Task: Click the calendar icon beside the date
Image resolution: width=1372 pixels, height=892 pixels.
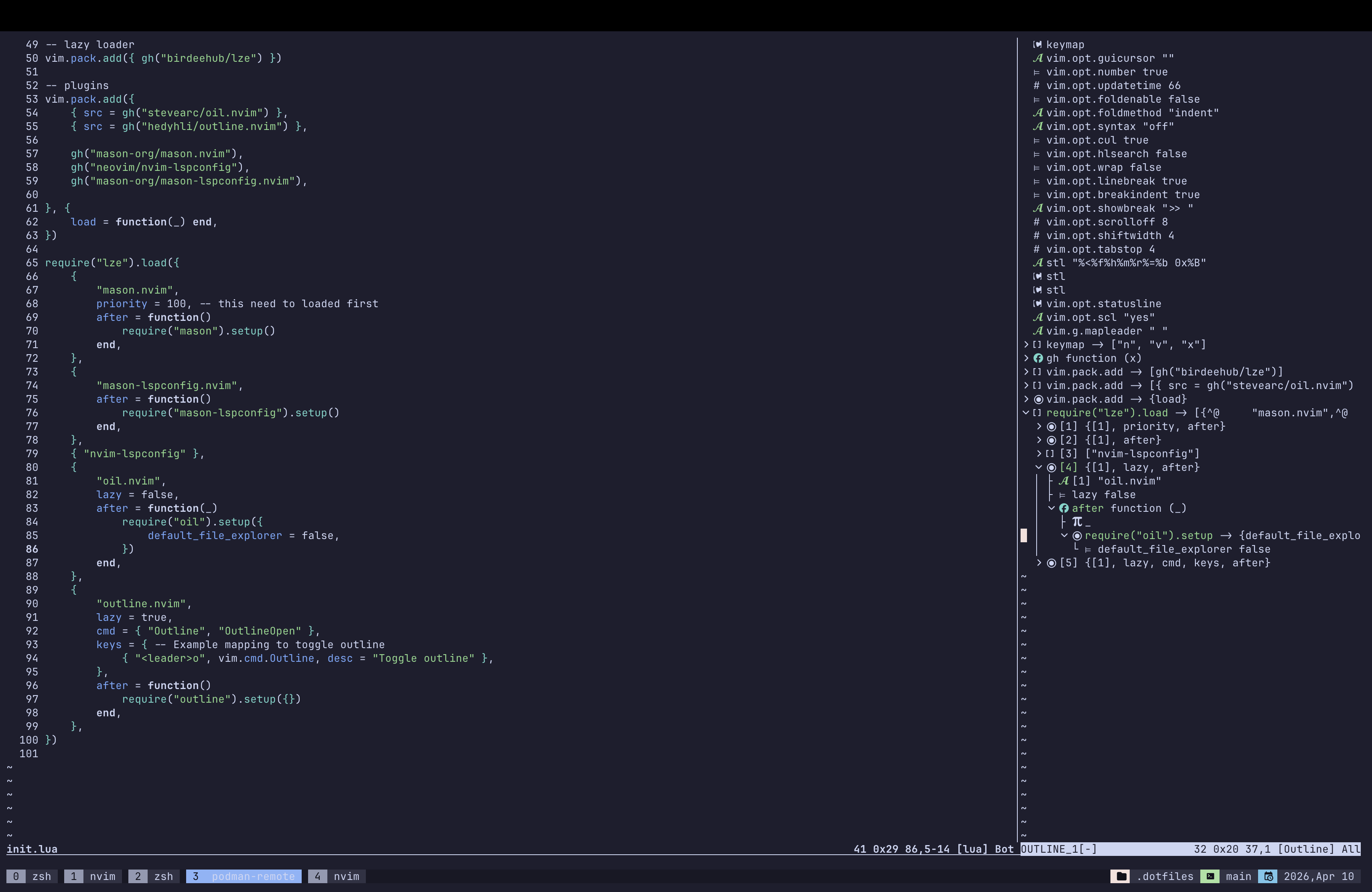Action: (1268, 876)
